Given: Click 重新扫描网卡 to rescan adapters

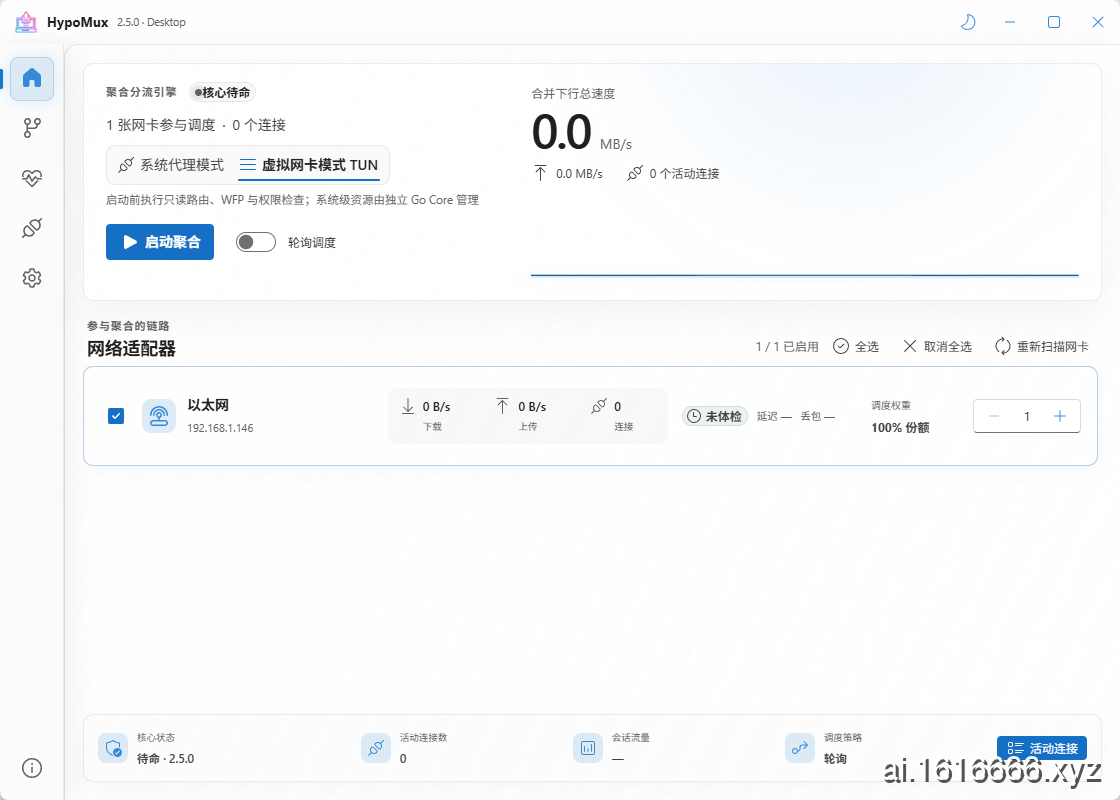Looking at the screenshot, I should (x=1042, y=346).
